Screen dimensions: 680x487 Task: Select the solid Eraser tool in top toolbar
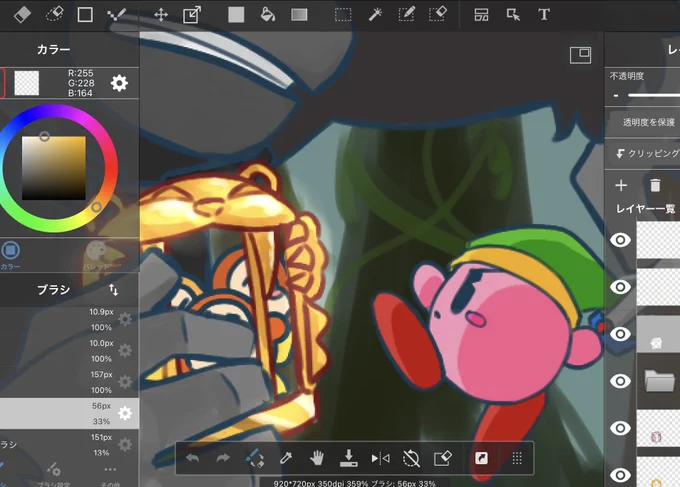pyautogui.click(x=23, y=14)
